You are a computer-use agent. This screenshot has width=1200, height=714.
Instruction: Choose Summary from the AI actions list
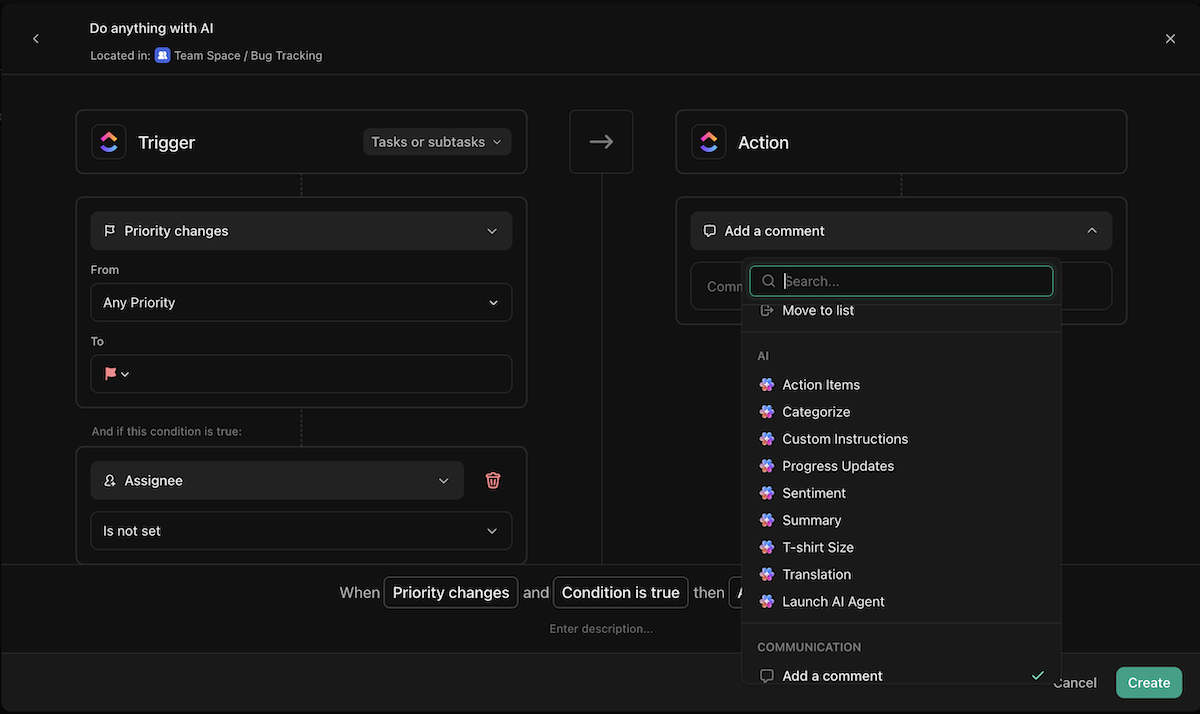pos(811,520)
